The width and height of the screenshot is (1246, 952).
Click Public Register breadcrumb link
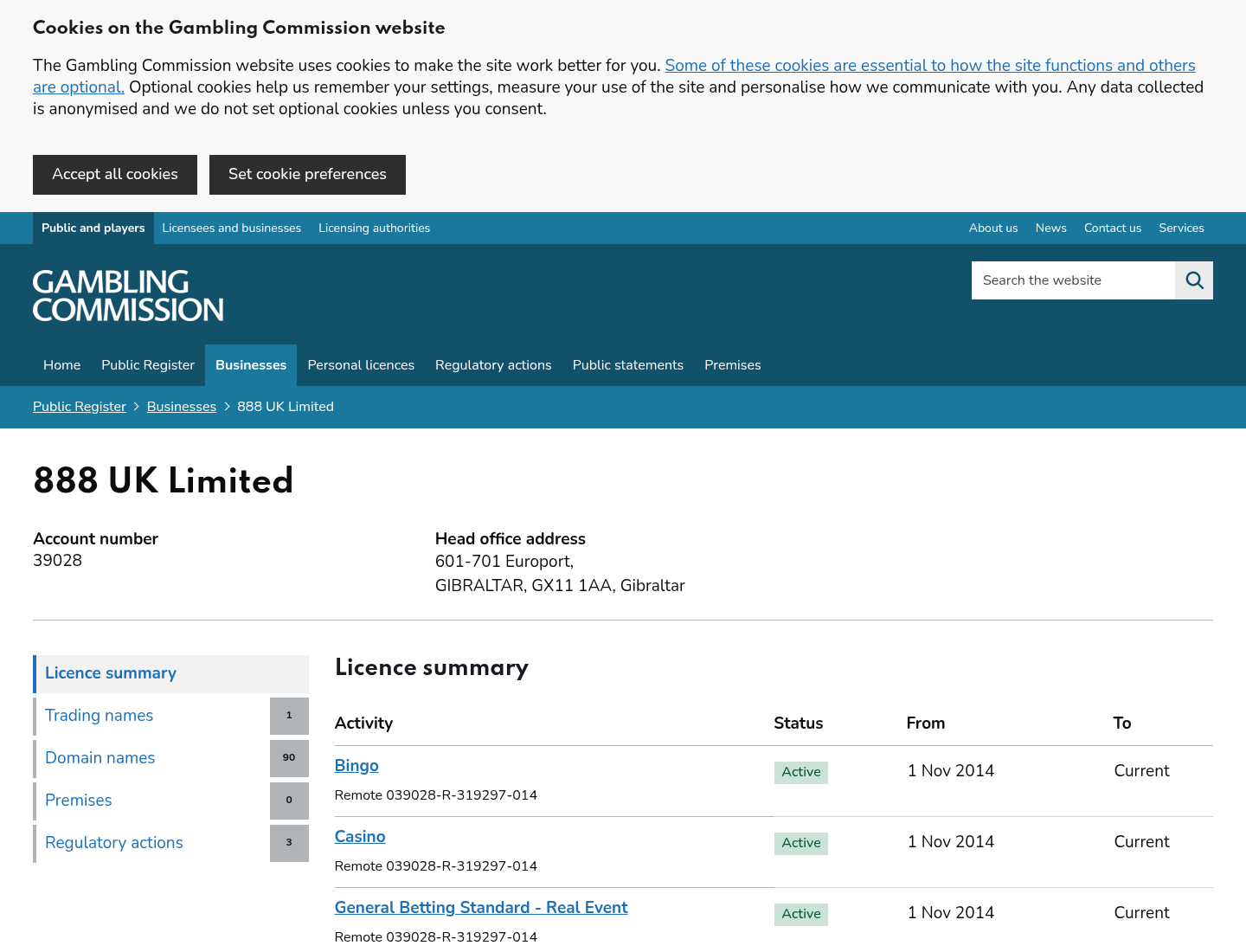80,407
